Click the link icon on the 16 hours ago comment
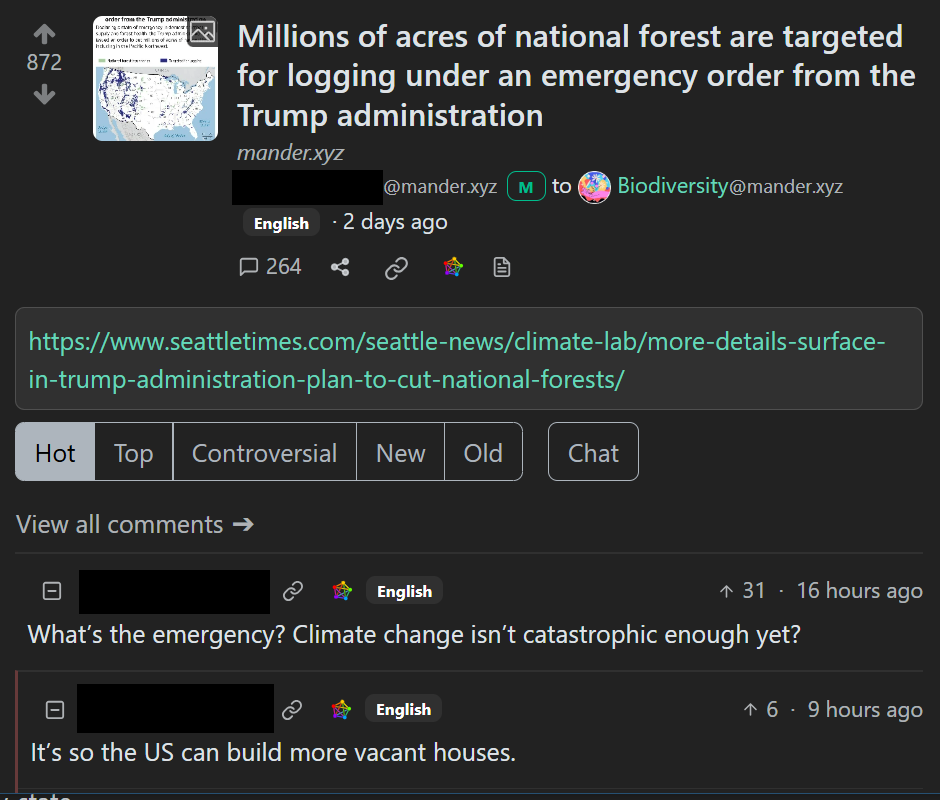 [x=293, y=591]
